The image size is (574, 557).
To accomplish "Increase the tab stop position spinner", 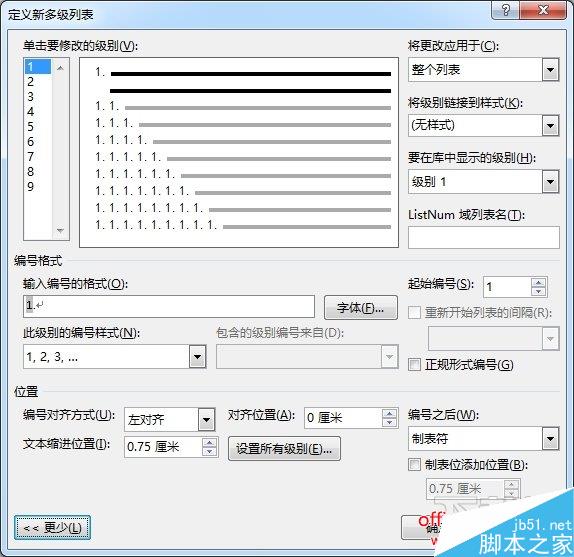I will [x=511, y=484].
